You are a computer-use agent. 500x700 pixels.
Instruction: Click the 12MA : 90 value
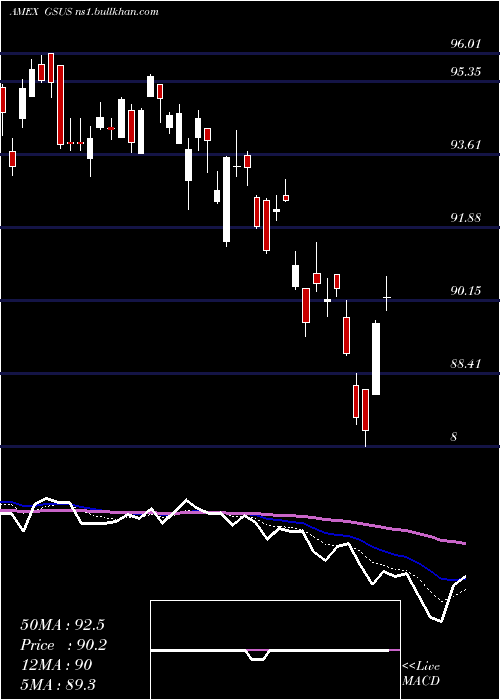[56, 665]
